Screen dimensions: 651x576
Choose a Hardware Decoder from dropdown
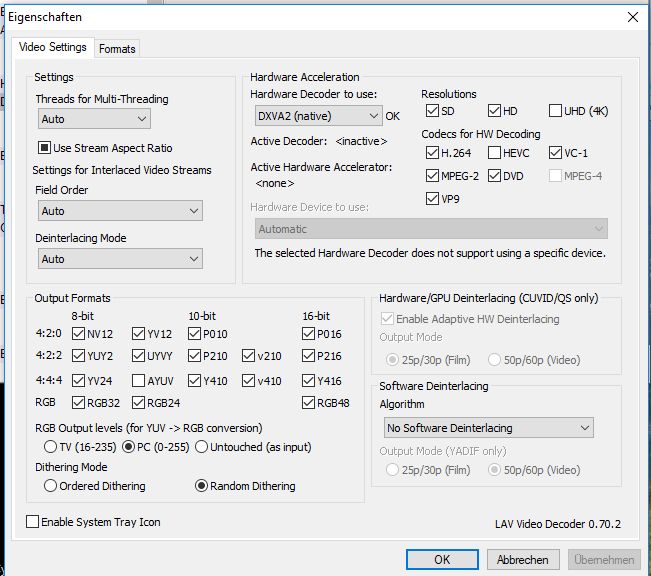(316, 116)
